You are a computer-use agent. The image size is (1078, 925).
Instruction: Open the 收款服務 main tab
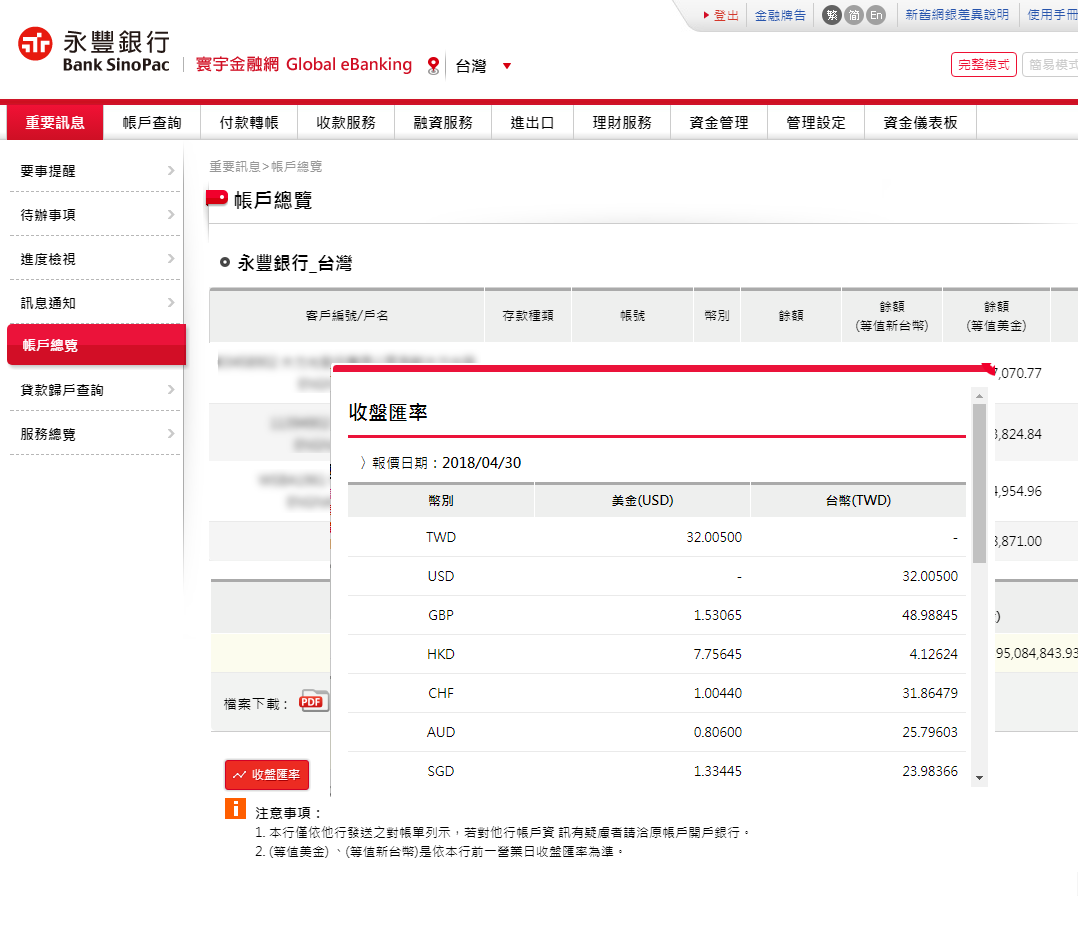tap(346, 122)
